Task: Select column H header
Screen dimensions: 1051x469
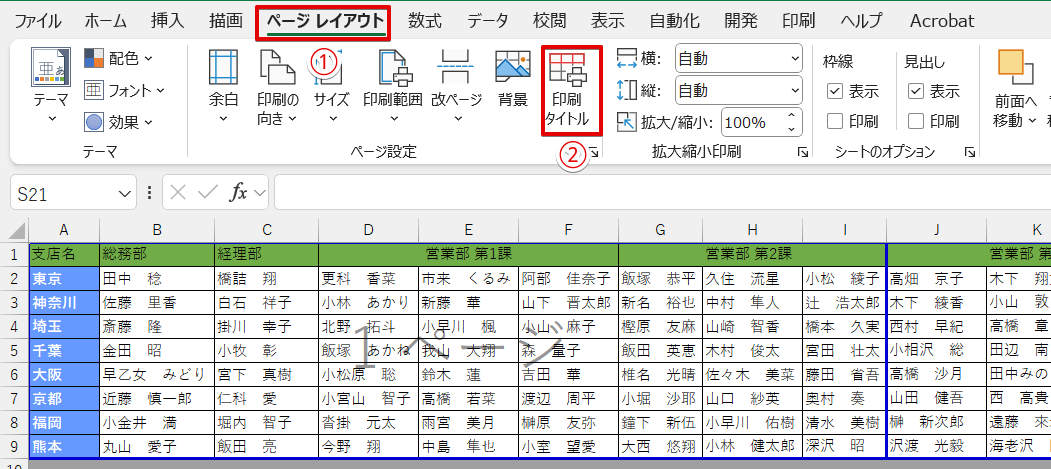Action: point(752,230)
